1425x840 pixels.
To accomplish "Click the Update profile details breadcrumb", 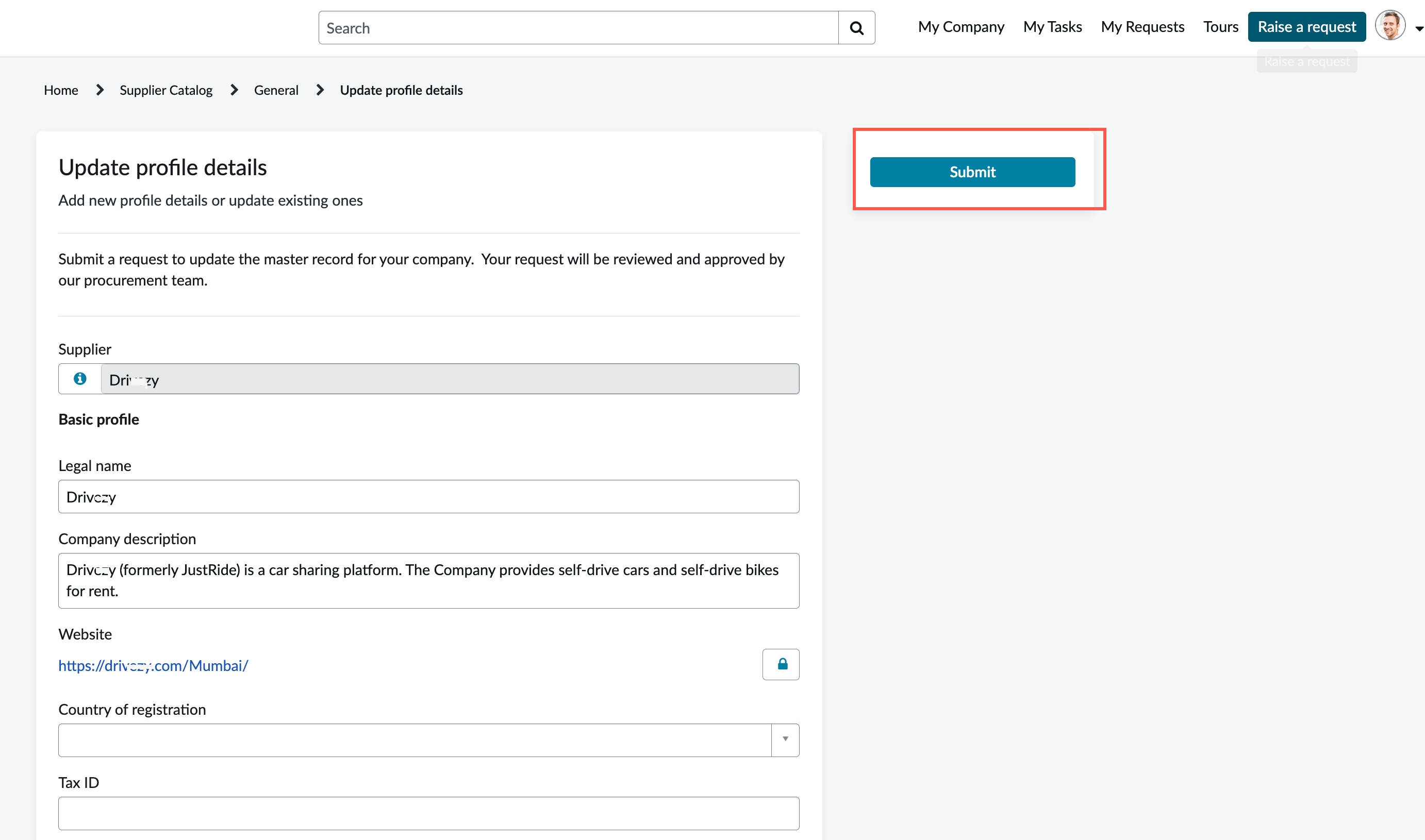I will pos(402,90).
